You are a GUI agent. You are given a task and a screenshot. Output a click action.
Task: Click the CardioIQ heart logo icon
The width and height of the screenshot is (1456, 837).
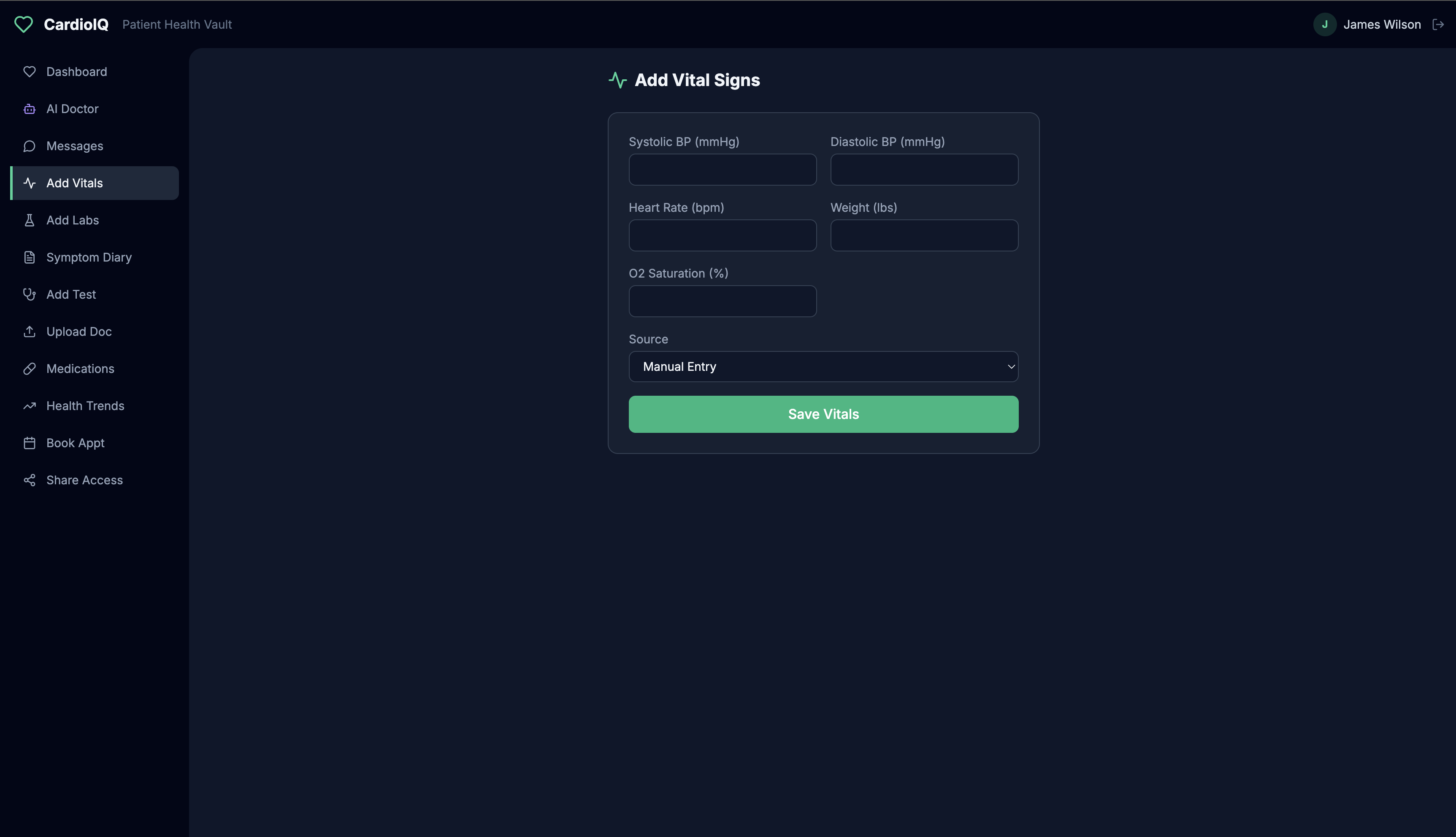click(24, 24)
